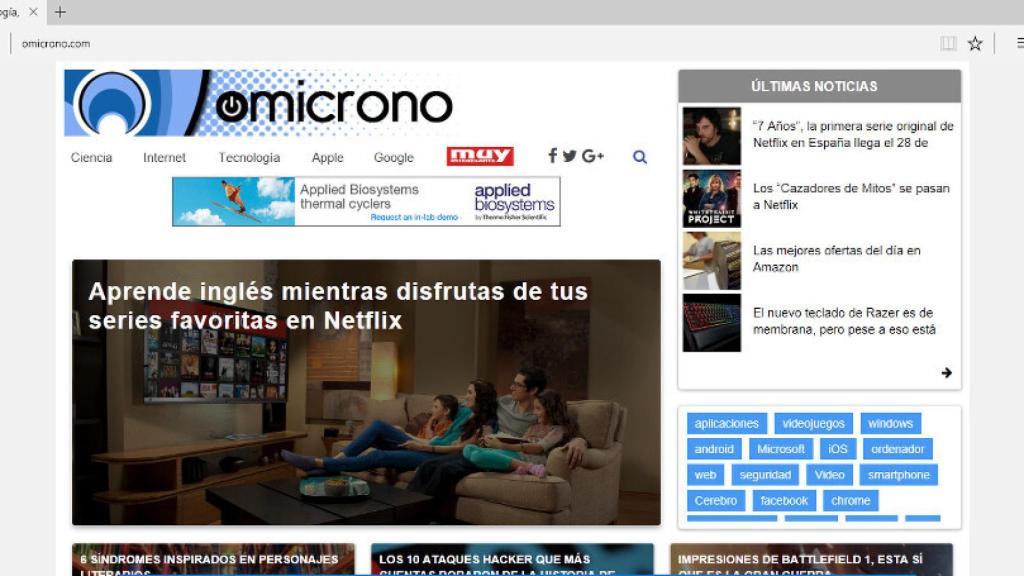
Task: Show more latest news arrow
Action: (x=946, y=373)
